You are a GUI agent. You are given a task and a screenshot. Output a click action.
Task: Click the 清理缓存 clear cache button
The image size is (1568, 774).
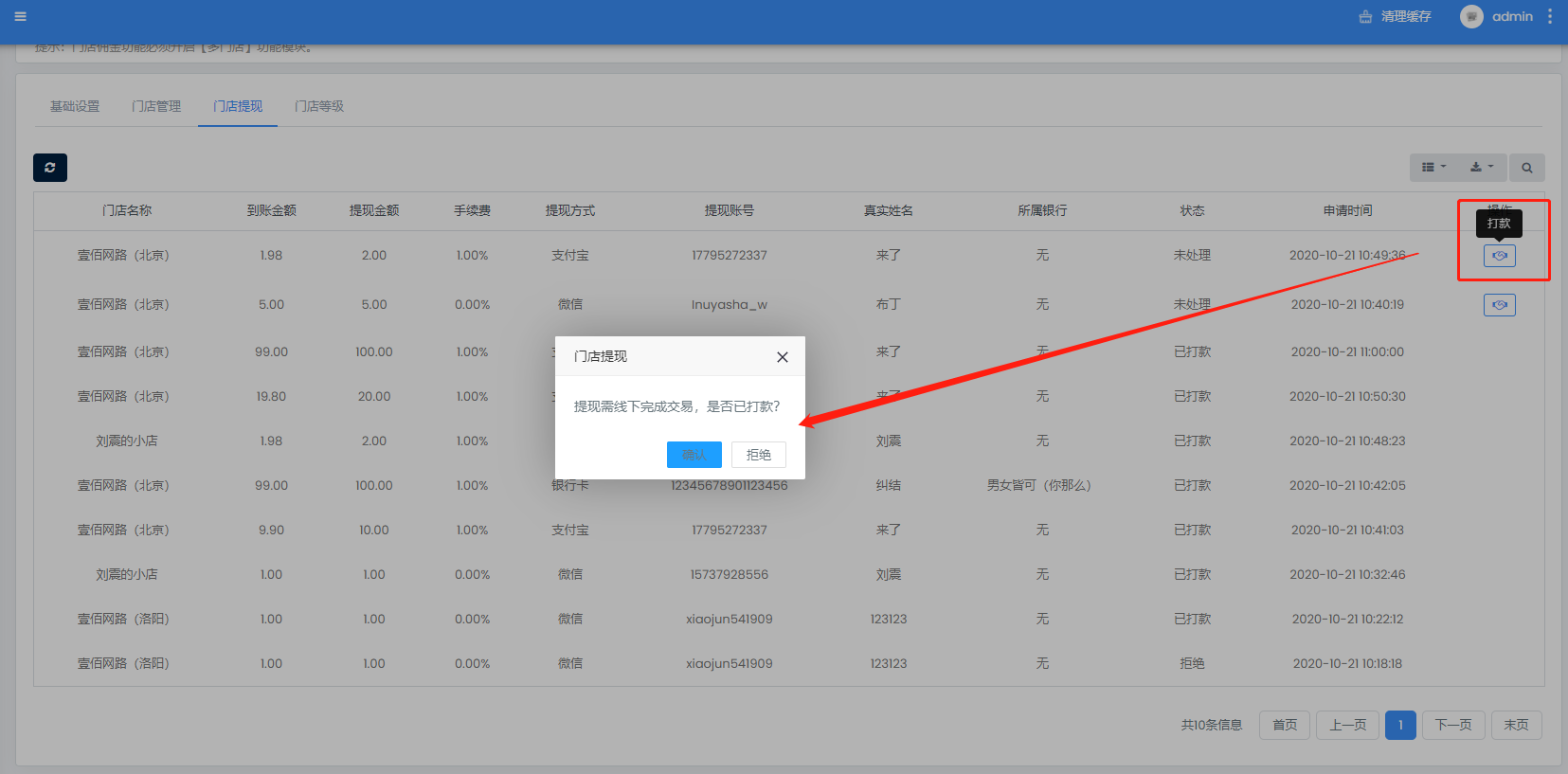[1395, 16]
